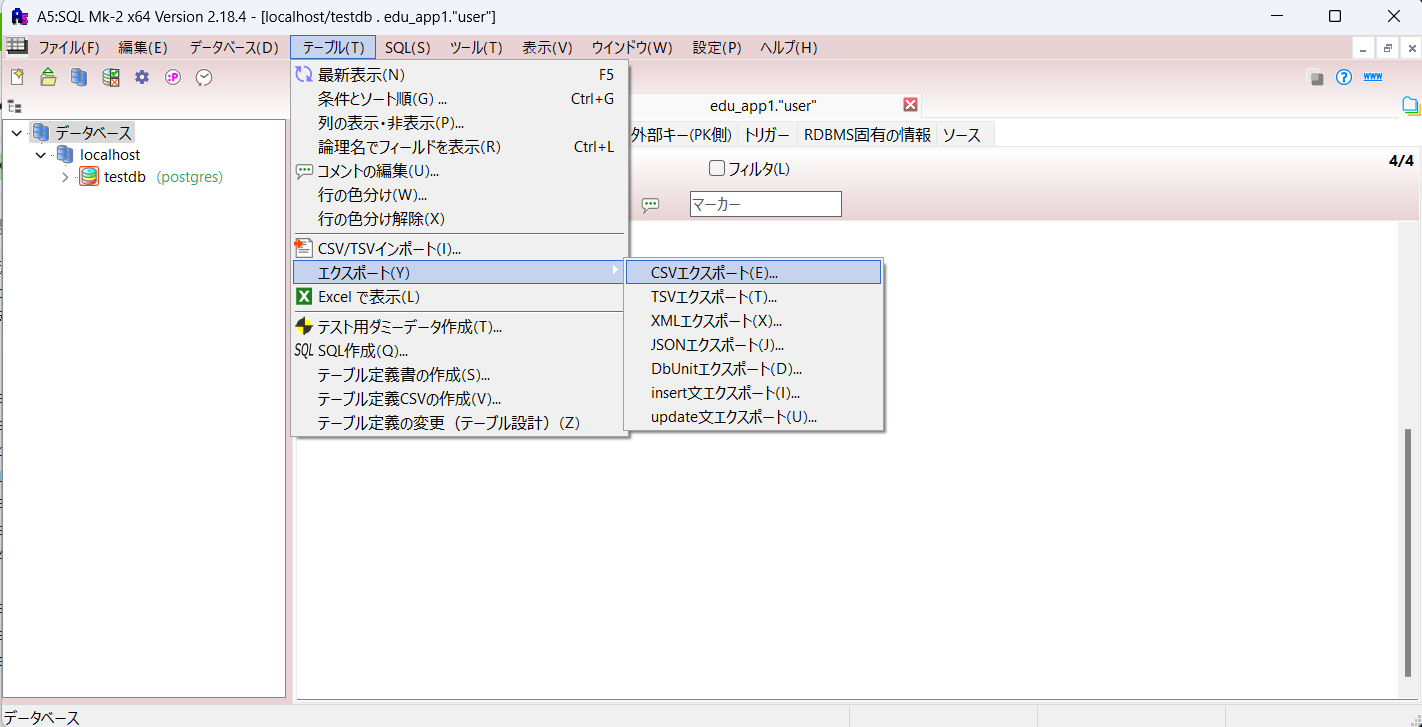
Task: Click the tree view icon above database tree
Action: pos(15,106)
